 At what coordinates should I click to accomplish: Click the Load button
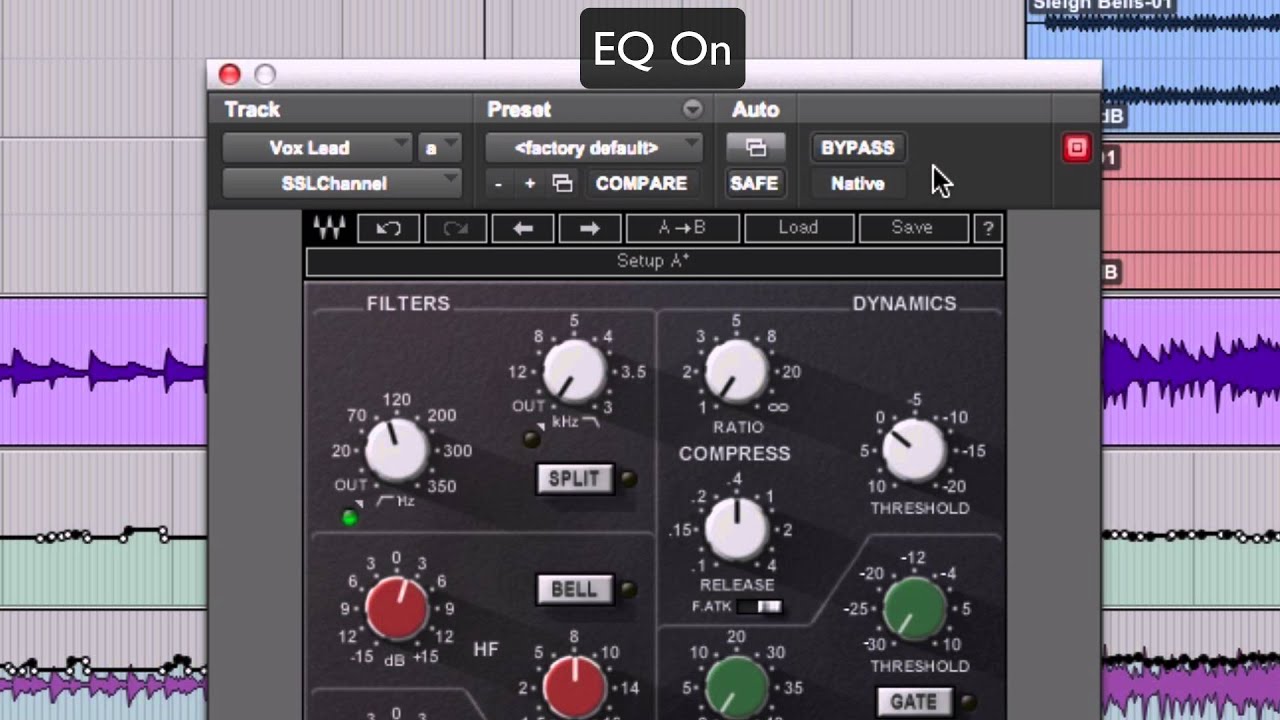[x=798, y=228]
